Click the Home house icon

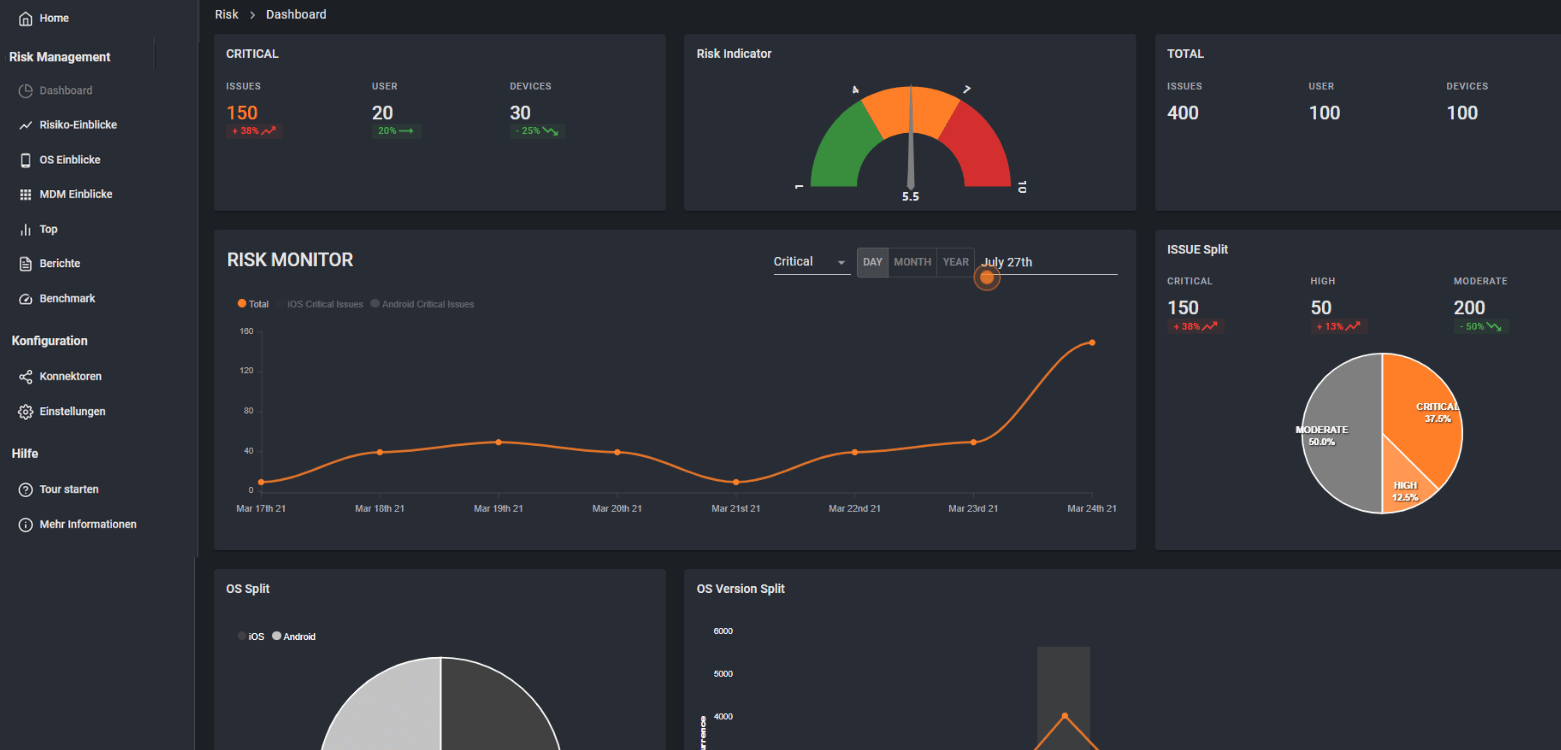(26, 19)
